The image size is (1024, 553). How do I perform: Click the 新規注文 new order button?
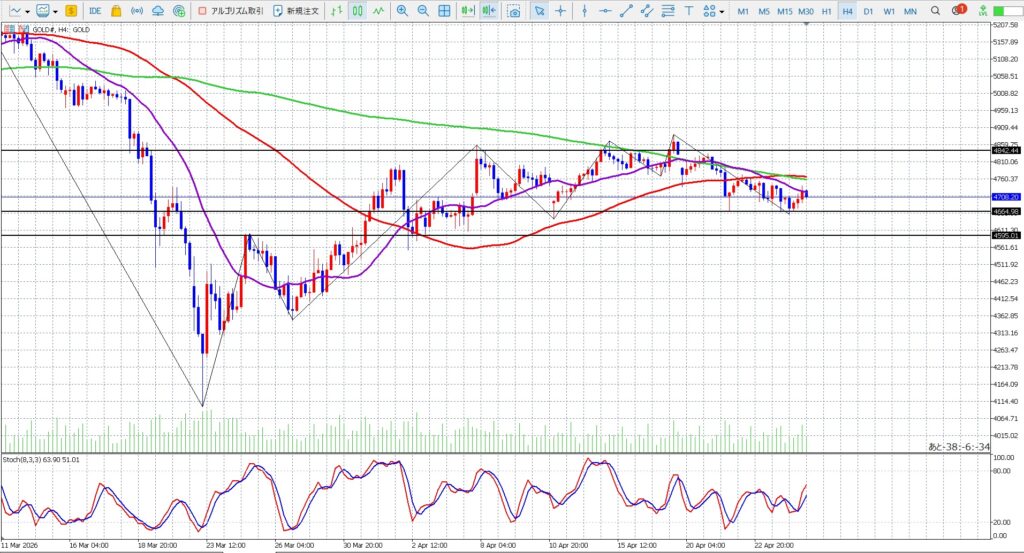(296, 11)
